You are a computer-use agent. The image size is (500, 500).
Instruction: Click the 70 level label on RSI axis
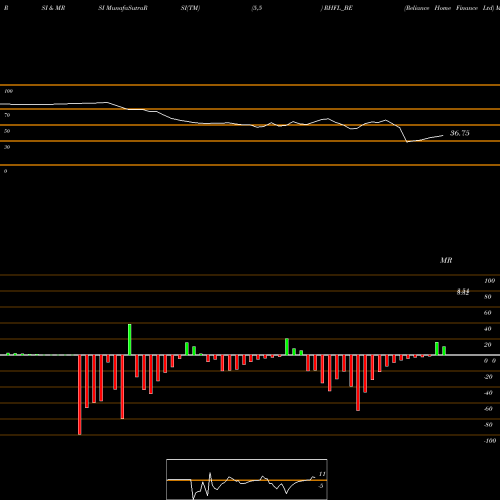click(7, 115)
